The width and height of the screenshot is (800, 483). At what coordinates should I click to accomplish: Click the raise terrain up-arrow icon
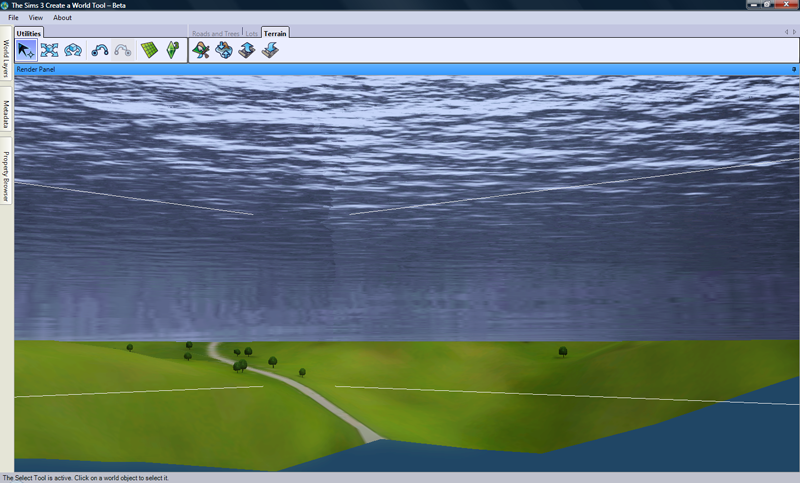[x=247, y=50]
